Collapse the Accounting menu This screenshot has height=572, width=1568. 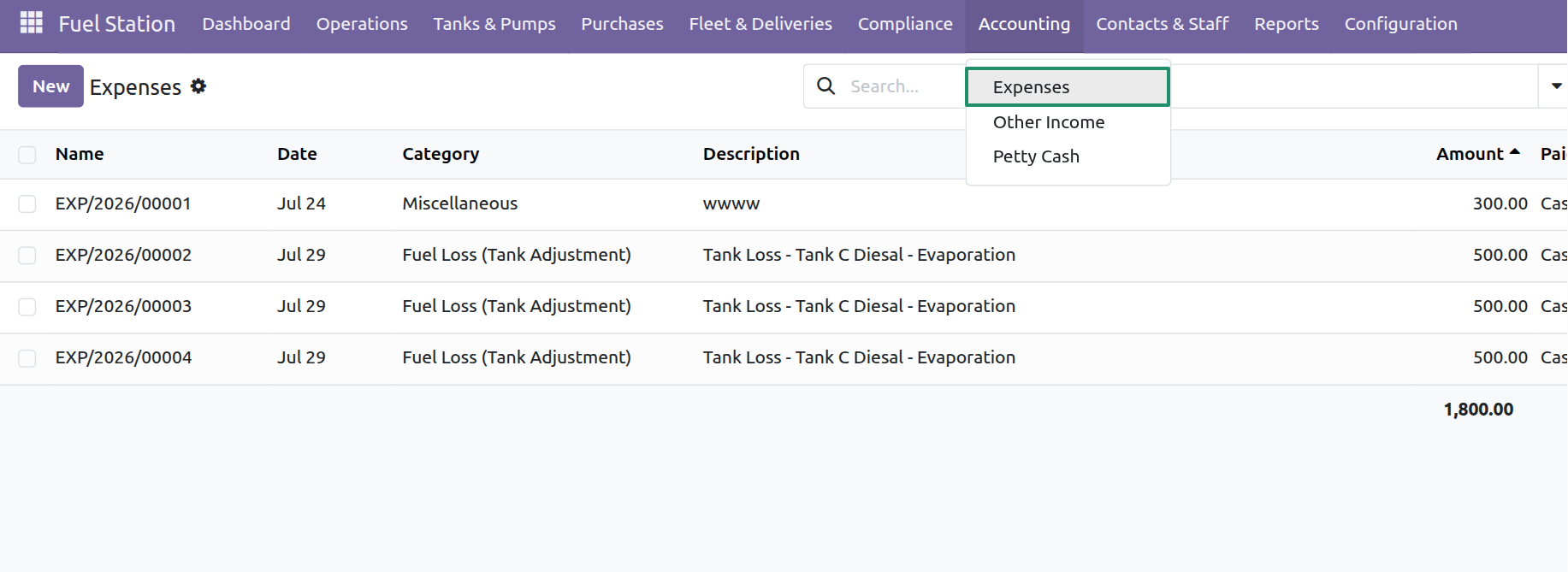point(1024,24)
